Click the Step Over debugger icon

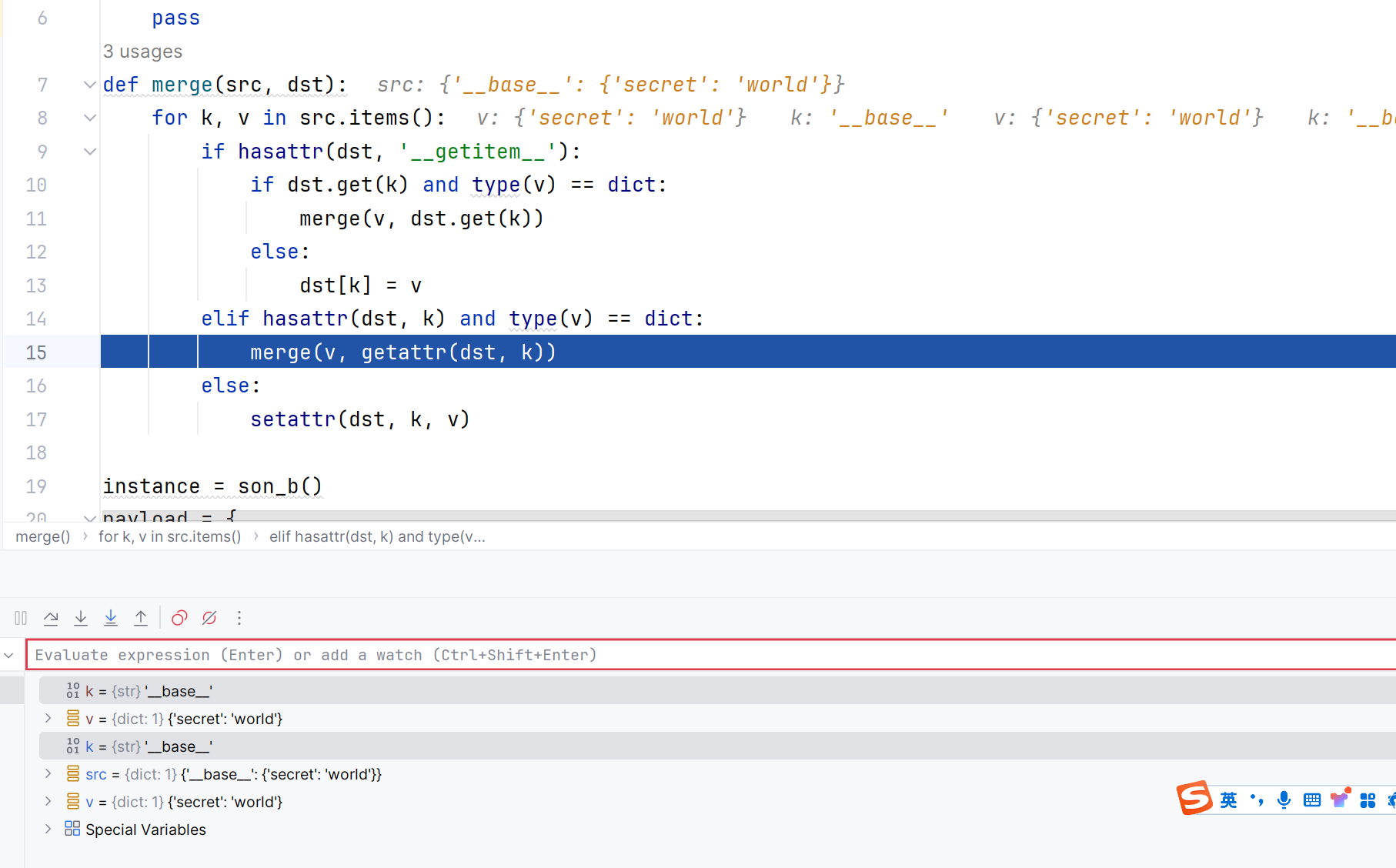[51, 618]
